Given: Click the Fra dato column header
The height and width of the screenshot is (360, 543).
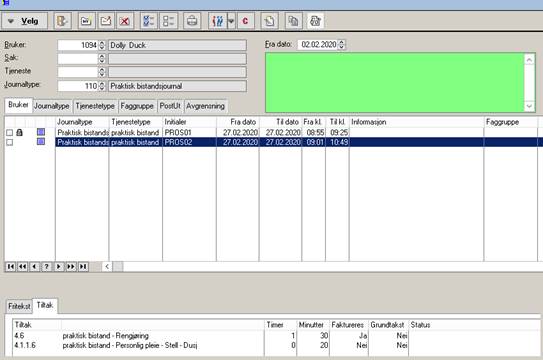Looking at the screenshot, I should point(238,122).
